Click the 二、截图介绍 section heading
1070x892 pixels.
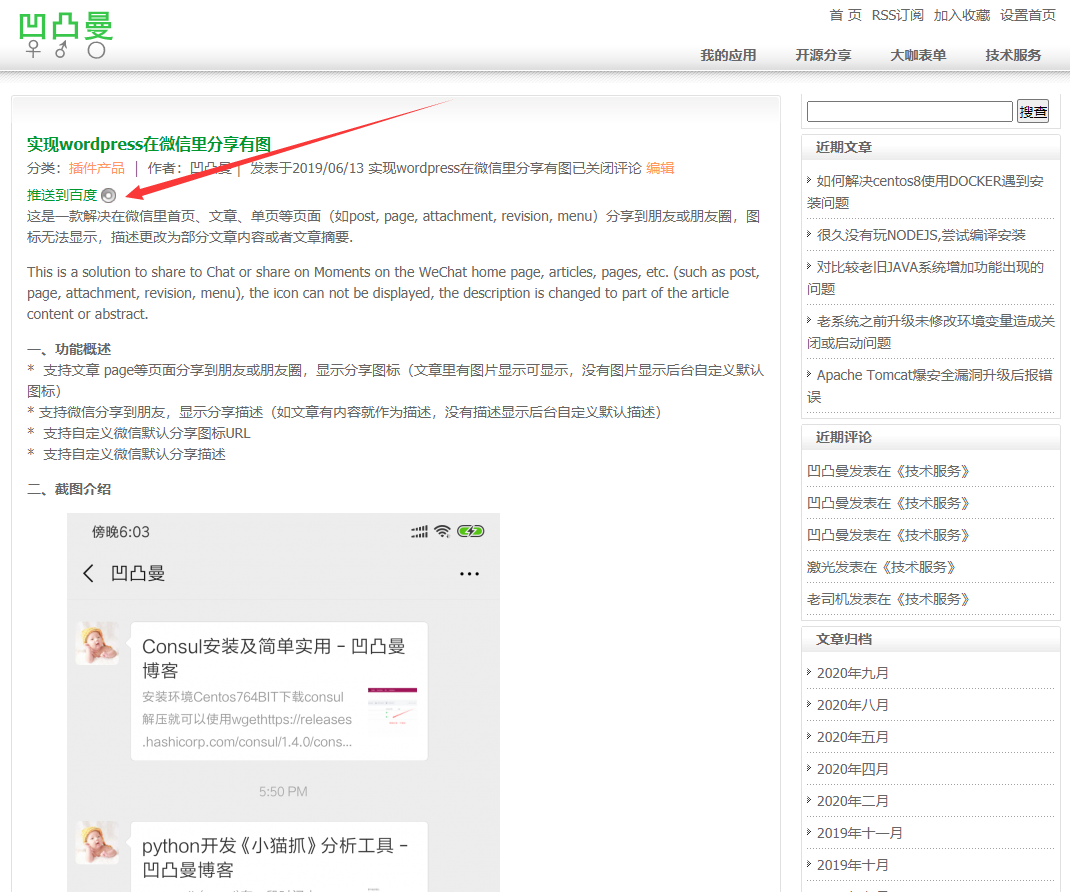(69, 489)
